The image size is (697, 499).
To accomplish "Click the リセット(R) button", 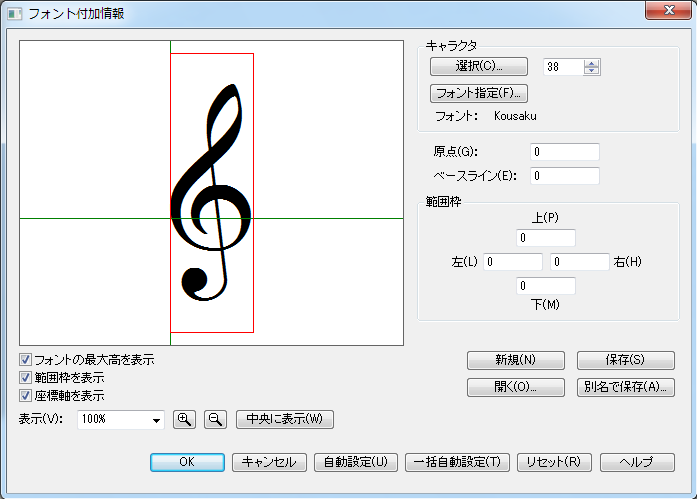I will coord(554,462).
